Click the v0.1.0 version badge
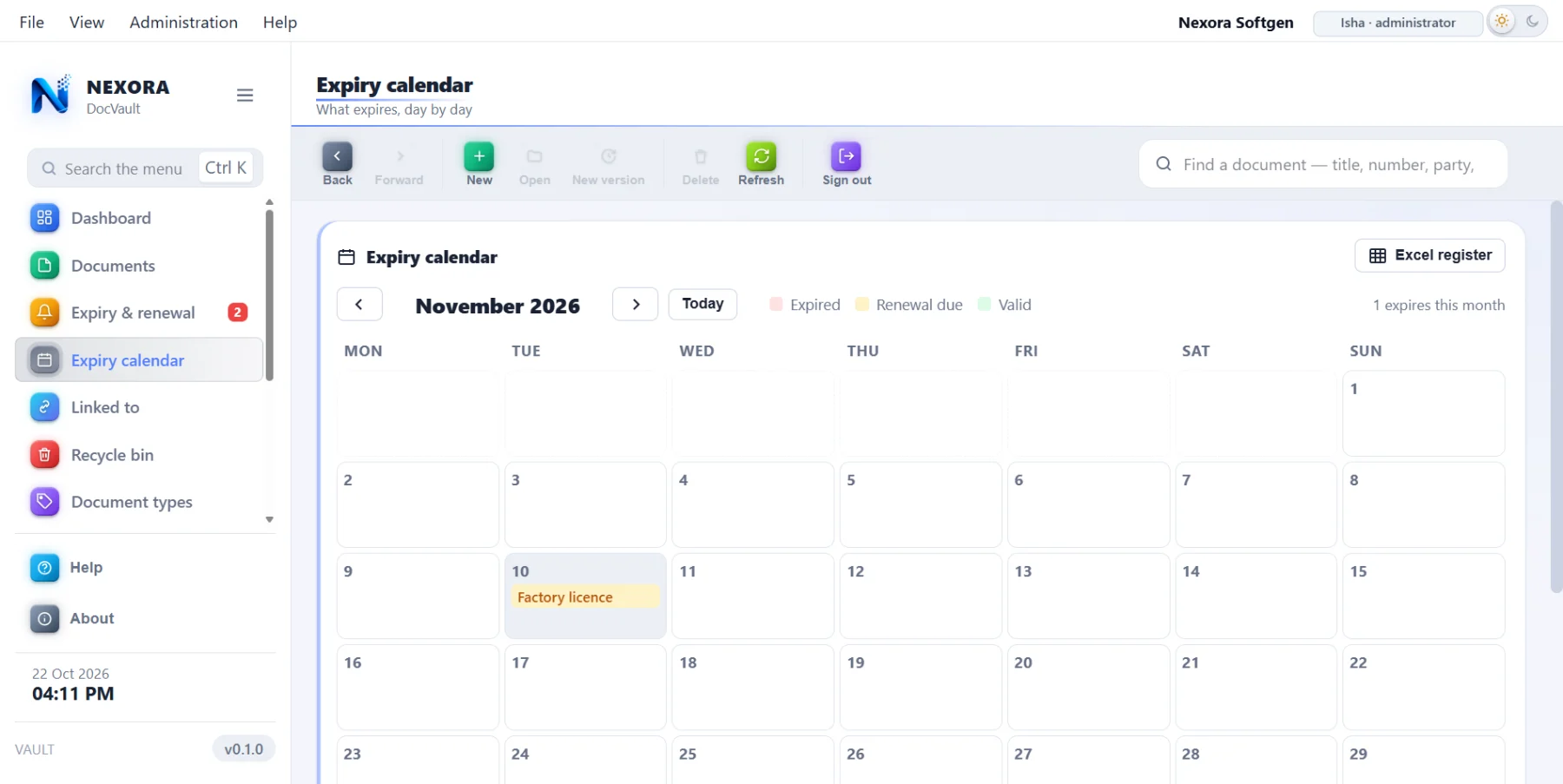 click(x=244, y=749)
